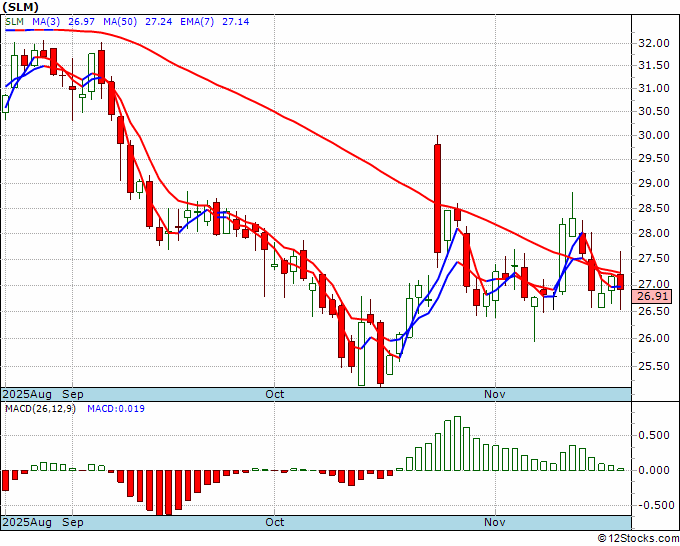Viewport: 680px width, 546px height.
Task: Click the MACD:0.019 value label
Action: coord(116,409)
